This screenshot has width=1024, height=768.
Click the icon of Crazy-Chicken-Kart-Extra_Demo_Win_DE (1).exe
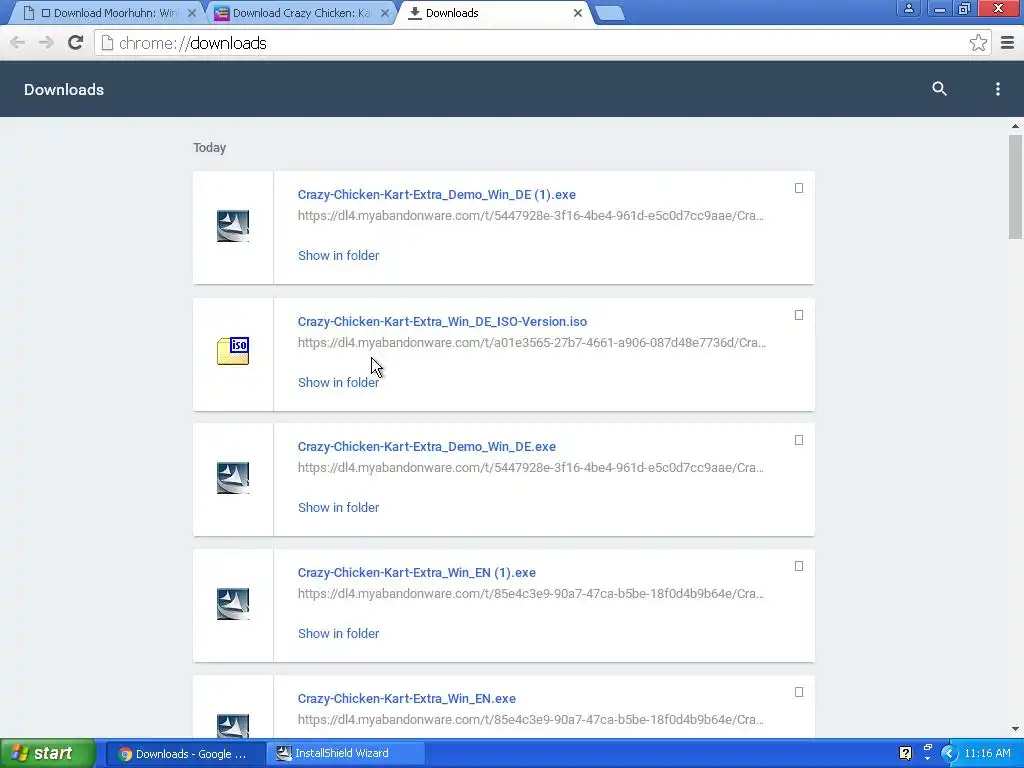click(233, 226)
